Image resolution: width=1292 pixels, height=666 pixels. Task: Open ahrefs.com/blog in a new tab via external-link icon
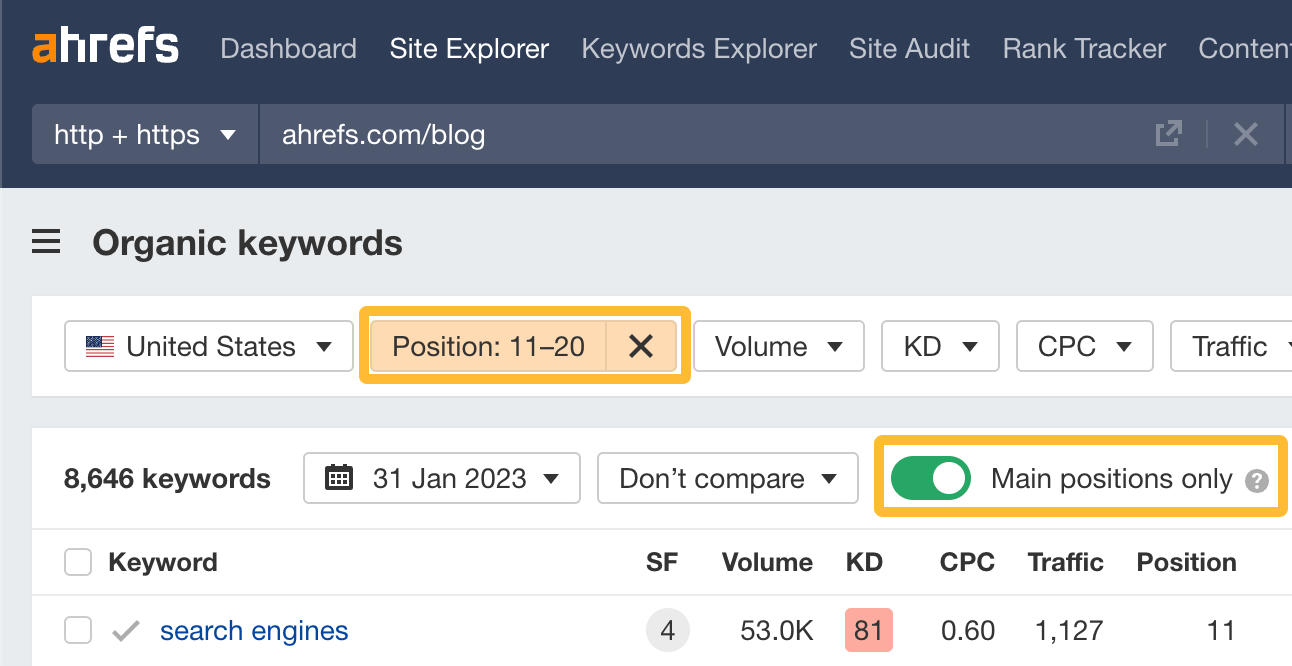click(1168, 133)
